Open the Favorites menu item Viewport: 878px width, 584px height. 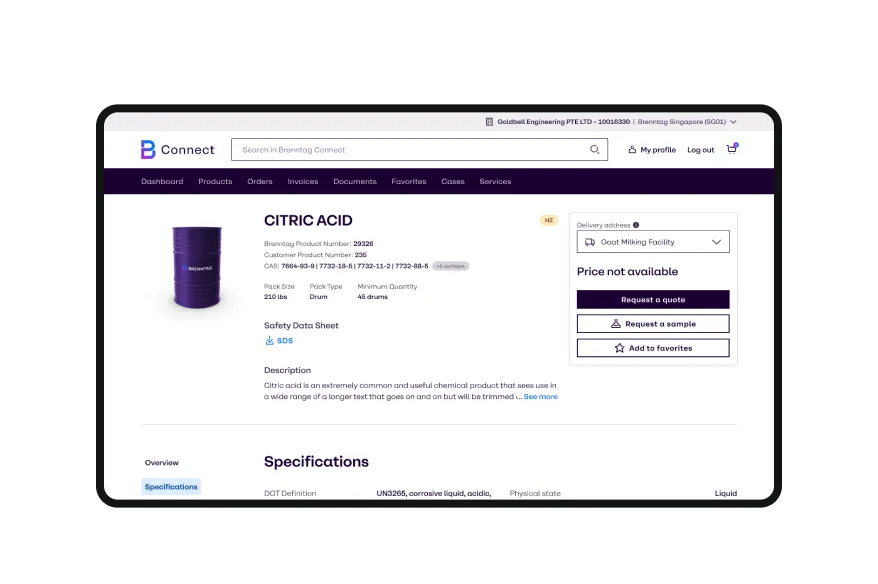point(409,181)
